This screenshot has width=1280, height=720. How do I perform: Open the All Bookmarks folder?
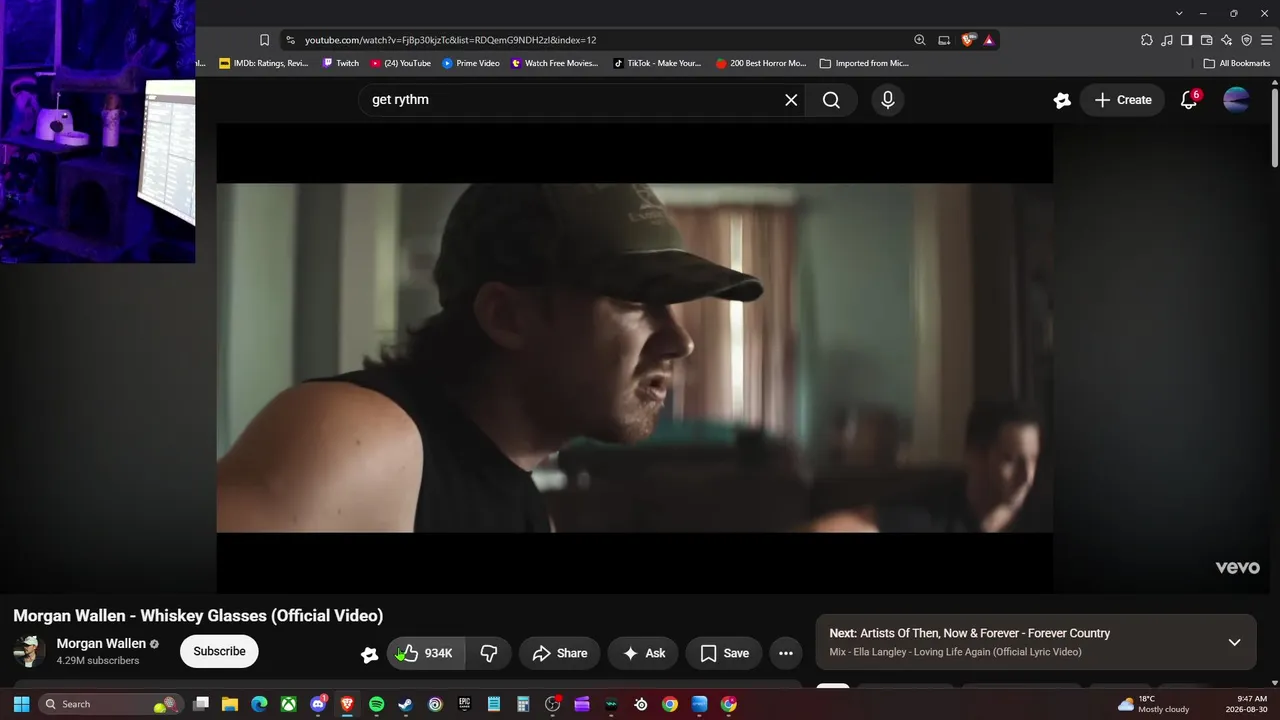pyautogui.click(x=1237, y=63)
